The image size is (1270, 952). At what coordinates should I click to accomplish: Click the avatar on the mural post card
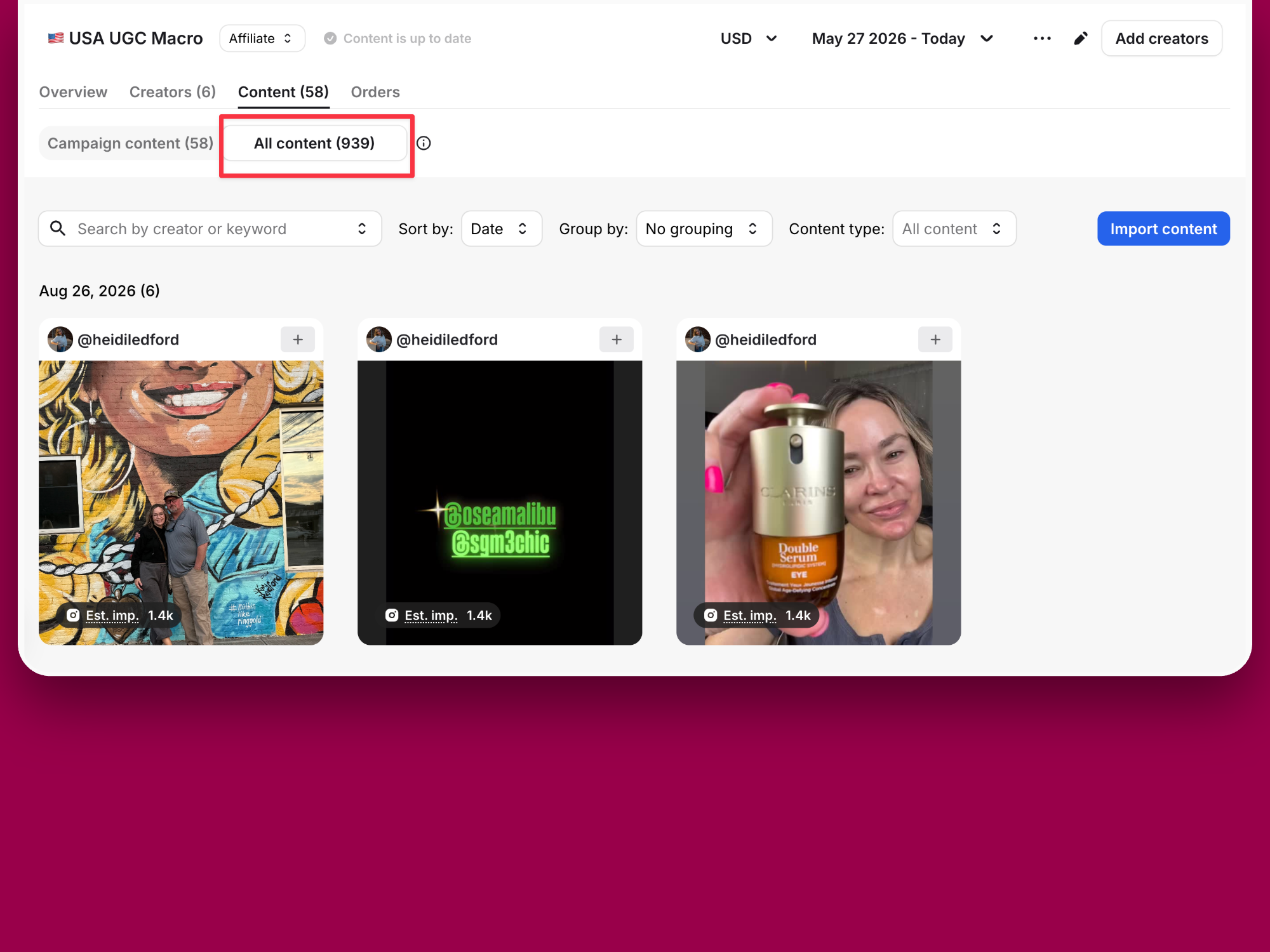click(60, 340)
